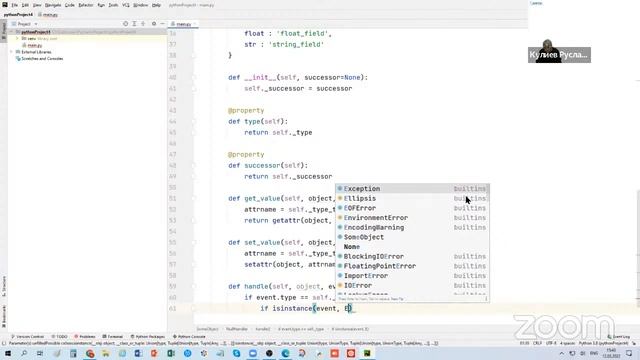
Task: Choose FloatingPointError from completion list
Action: click(x=412, y=266)
